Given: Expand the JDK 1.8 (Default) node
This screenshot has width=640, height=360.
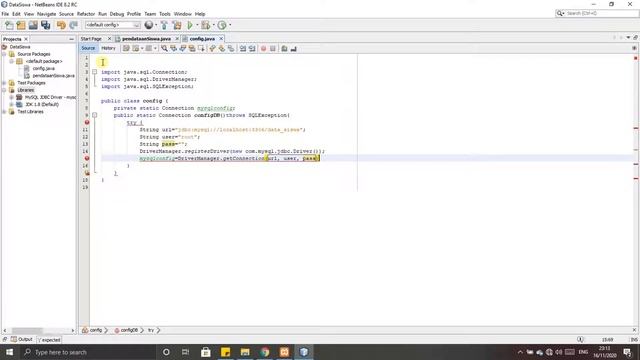Looking at the screenshot, I should coord(11,104).
